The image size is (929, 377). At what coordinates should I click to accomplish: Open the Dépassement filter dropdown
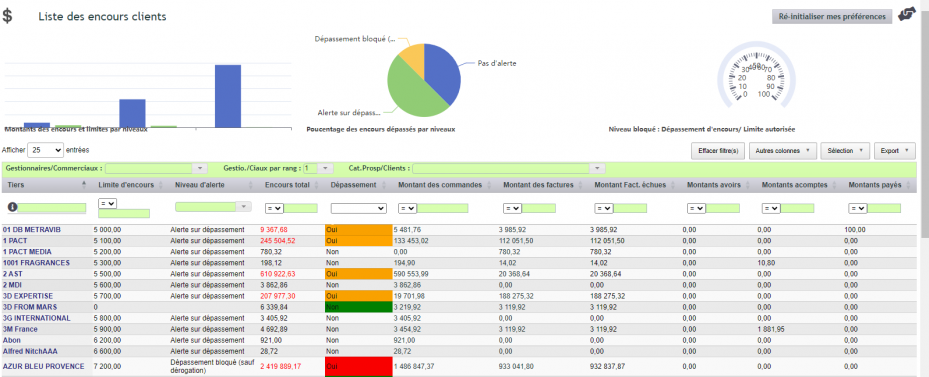(x=358, y=209)
